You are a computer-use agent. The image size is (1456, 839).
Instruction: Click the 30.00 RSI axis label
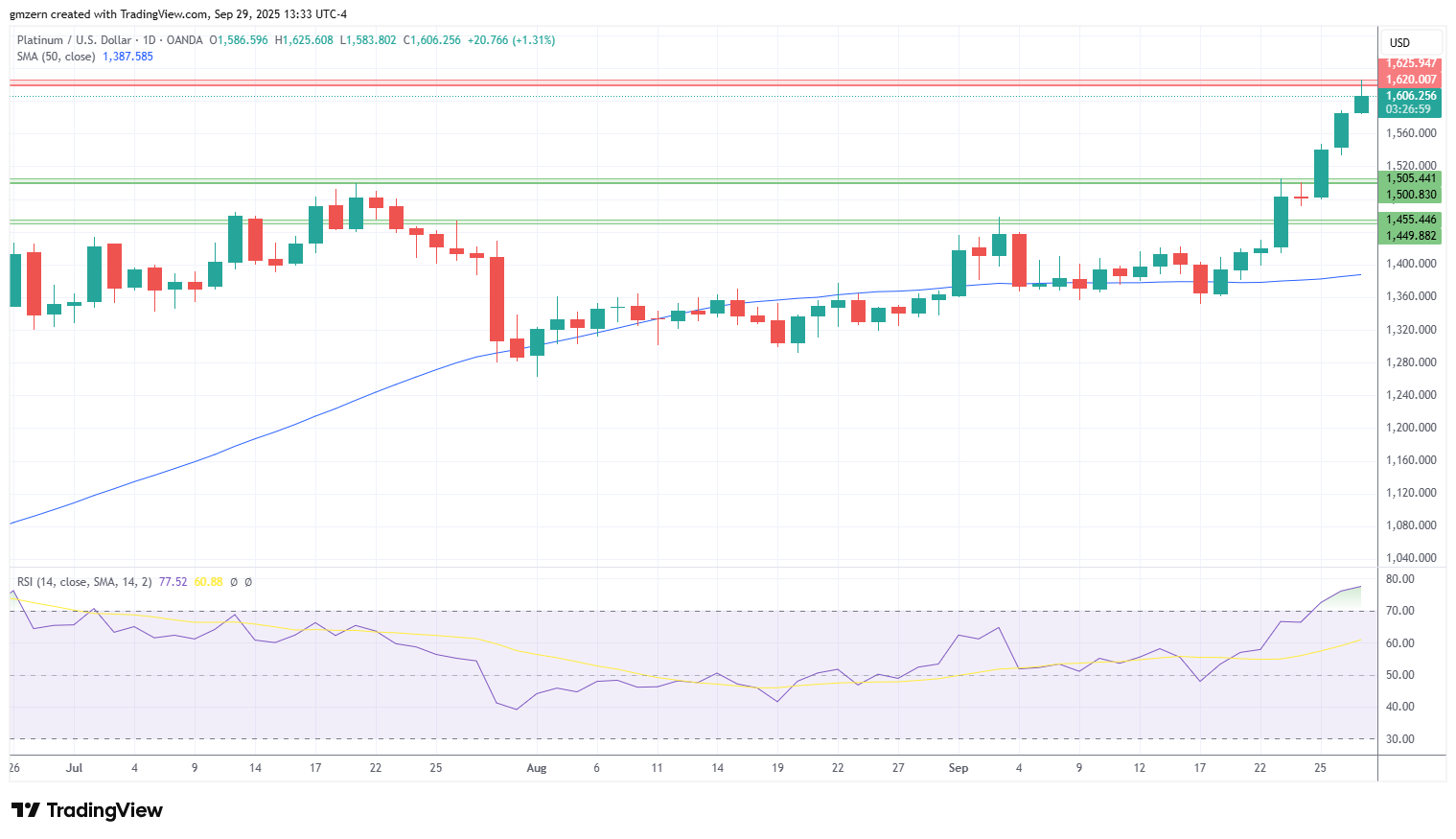coord(1400,739)
